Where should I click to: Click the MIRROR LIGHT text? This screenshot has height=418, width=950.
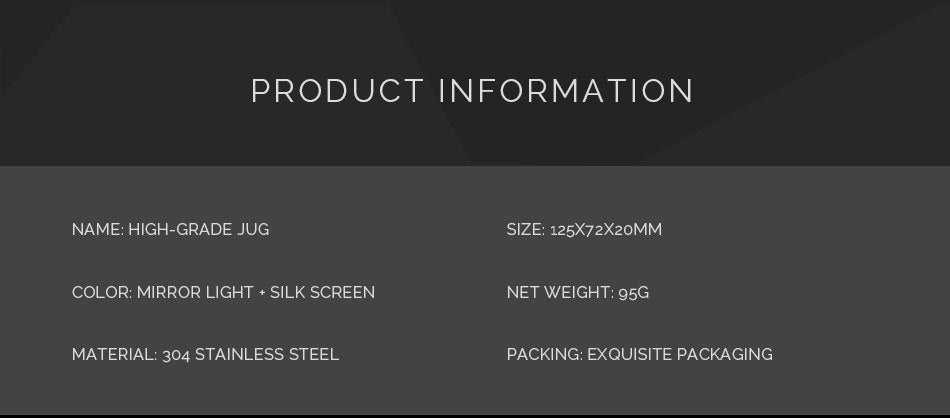tap(194, 293)
